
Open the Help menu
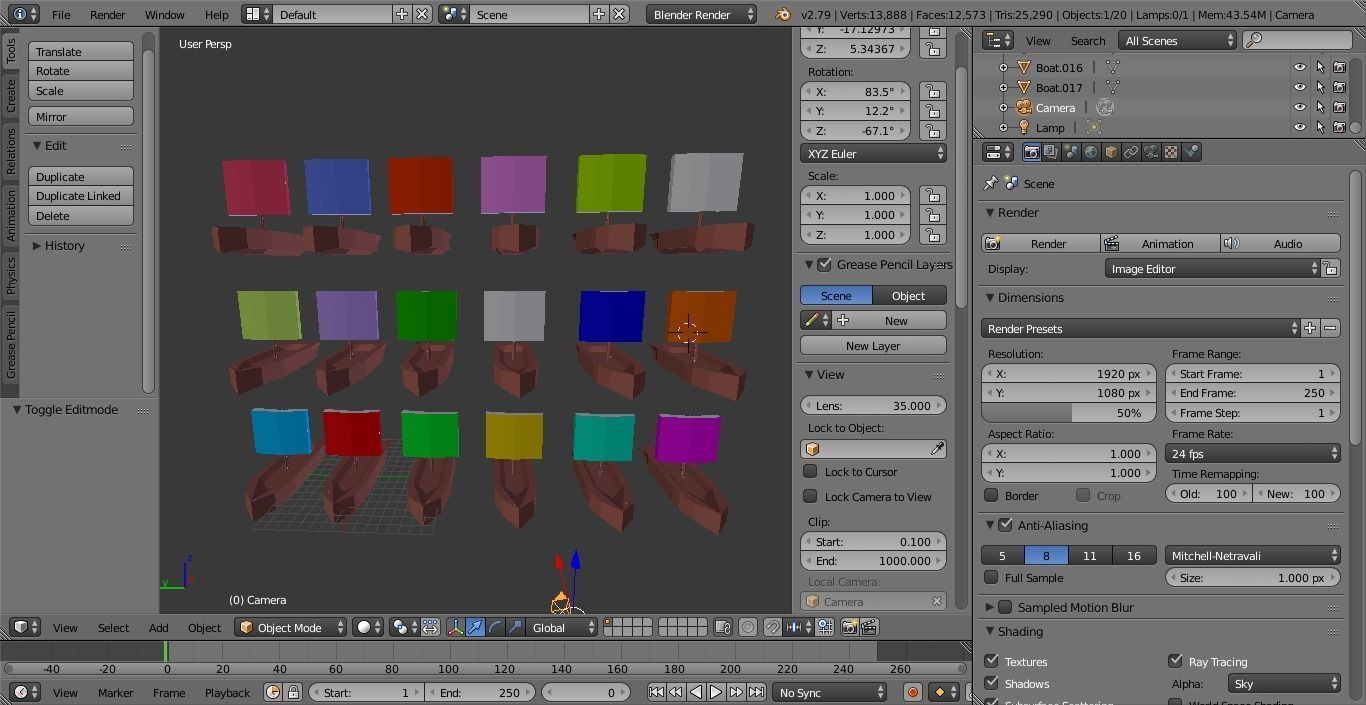(x=217, y=14)
